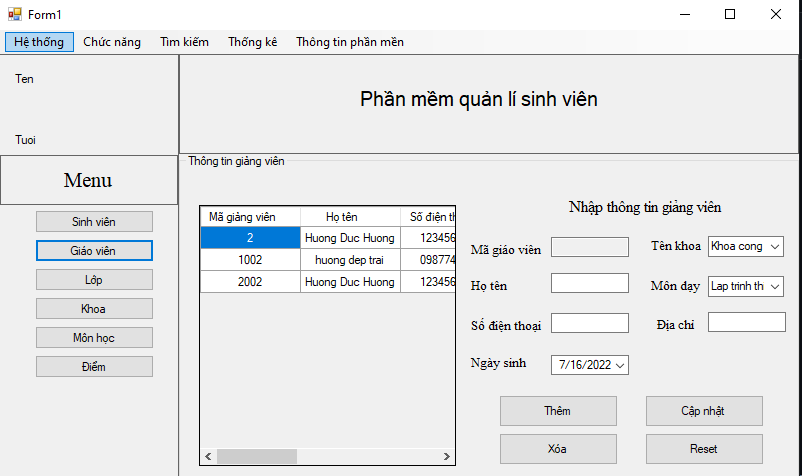Click the Họ tên column header
Viewport: 802px width, 476px height.
click(x=350, y=217)
